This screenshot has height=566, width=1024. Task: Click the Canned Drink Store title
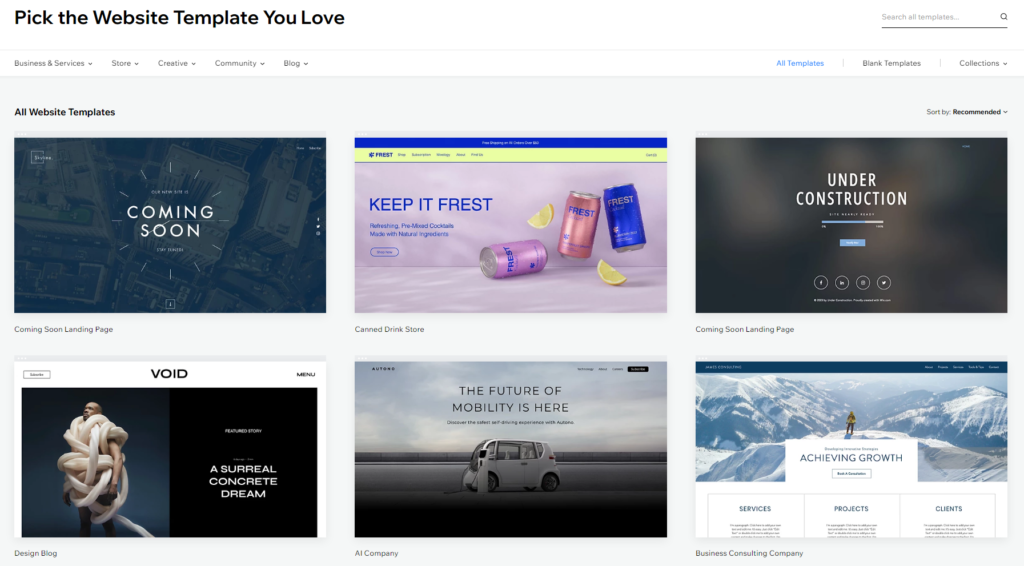389,329
